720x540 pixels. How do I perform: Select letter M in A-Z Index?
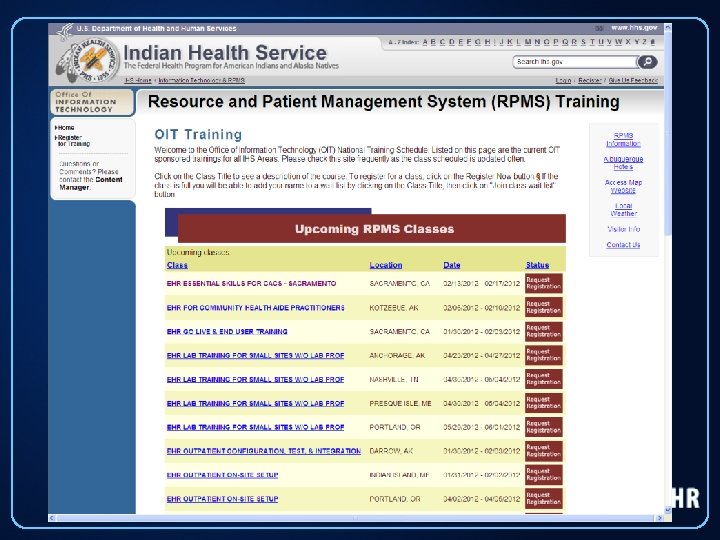click(528, 42)
